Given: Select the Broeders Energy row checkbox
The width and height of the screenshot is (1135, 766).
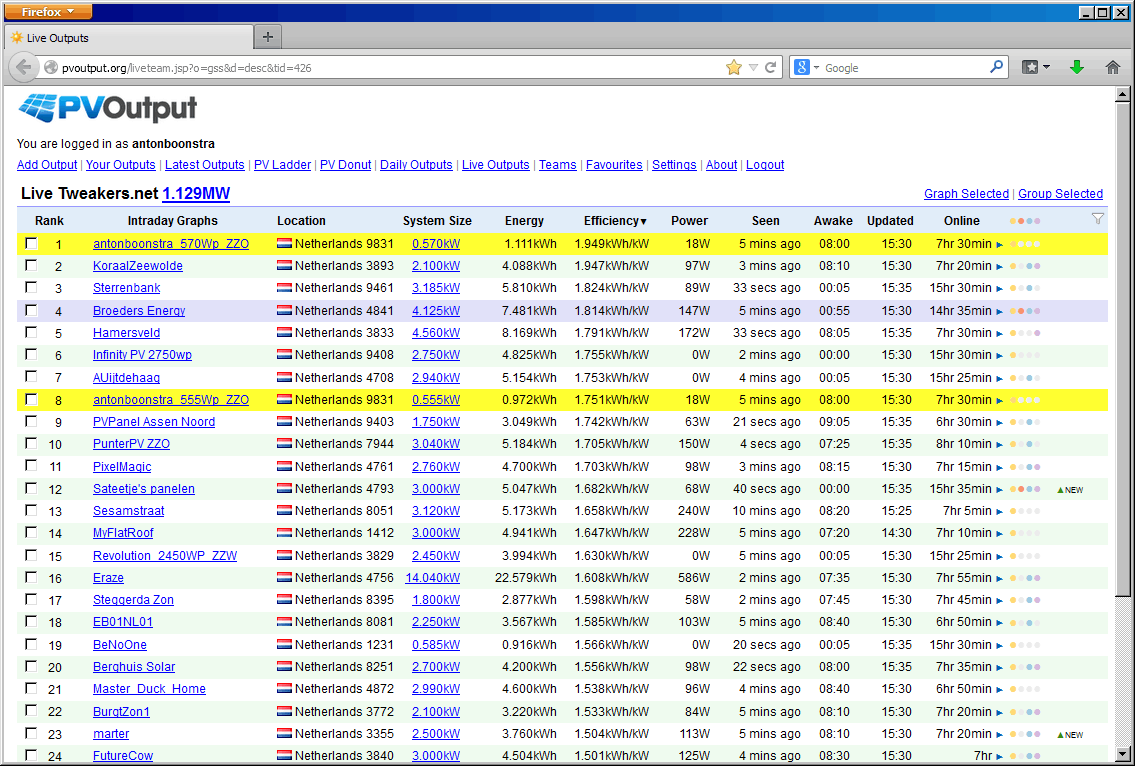Looking at the screenshot, I should (x=31, y=310).
